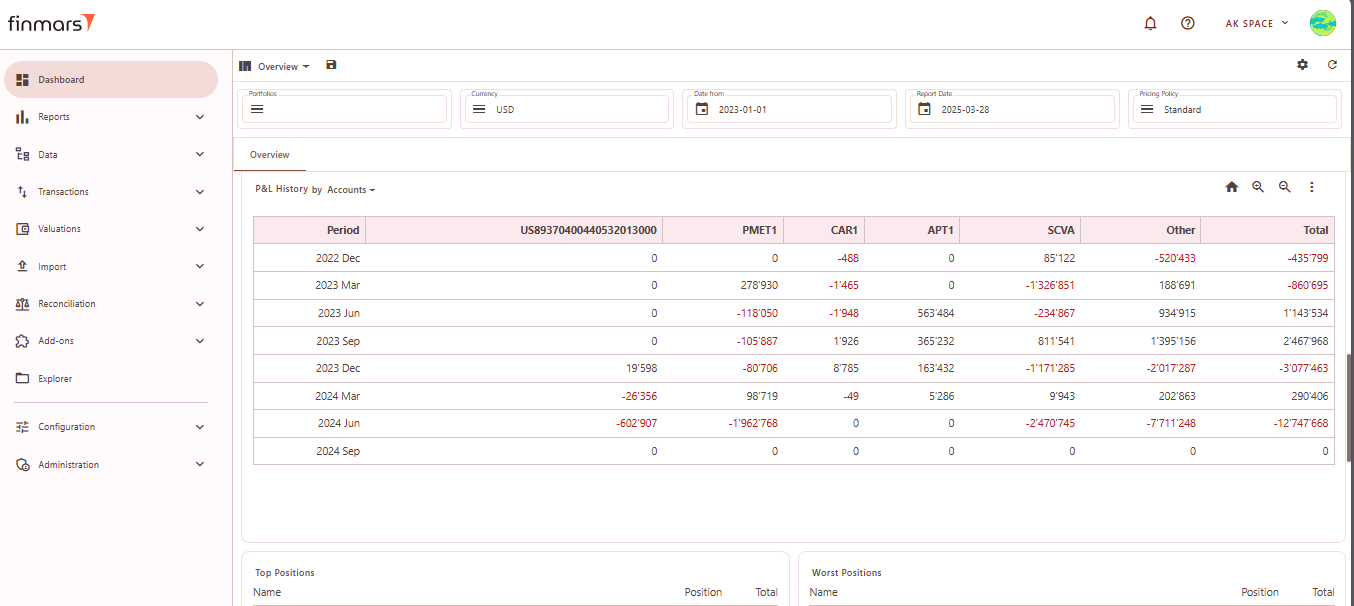Click the Dashboard sidebar button

click(110, 80)
